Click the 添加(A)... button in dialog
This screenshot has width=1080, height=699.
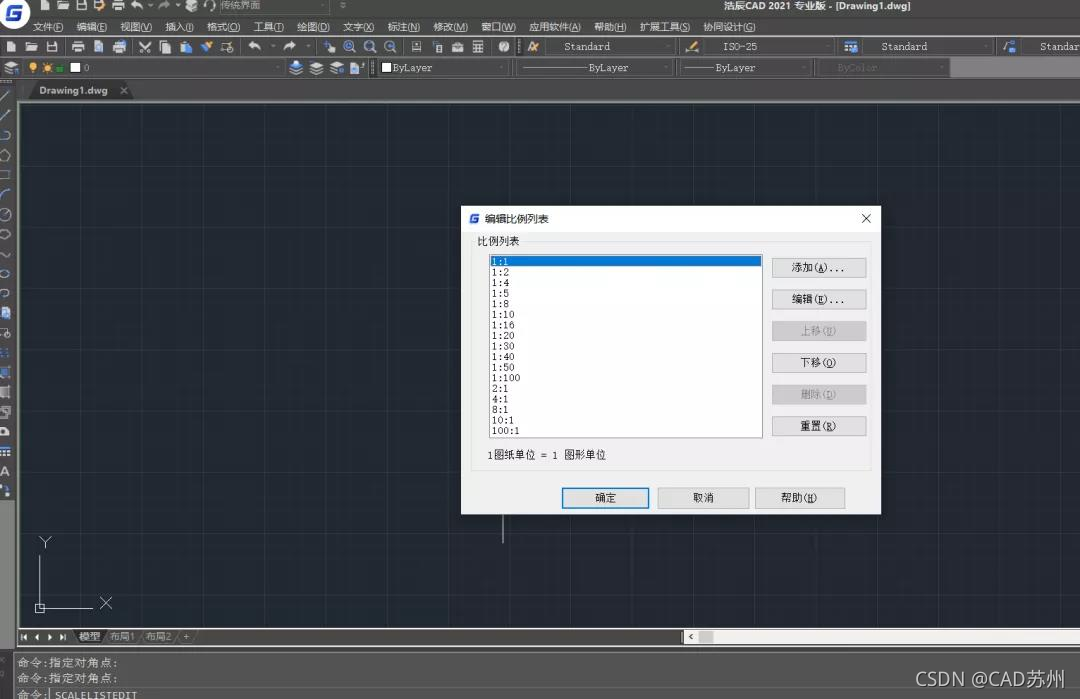tap(818, 268)
